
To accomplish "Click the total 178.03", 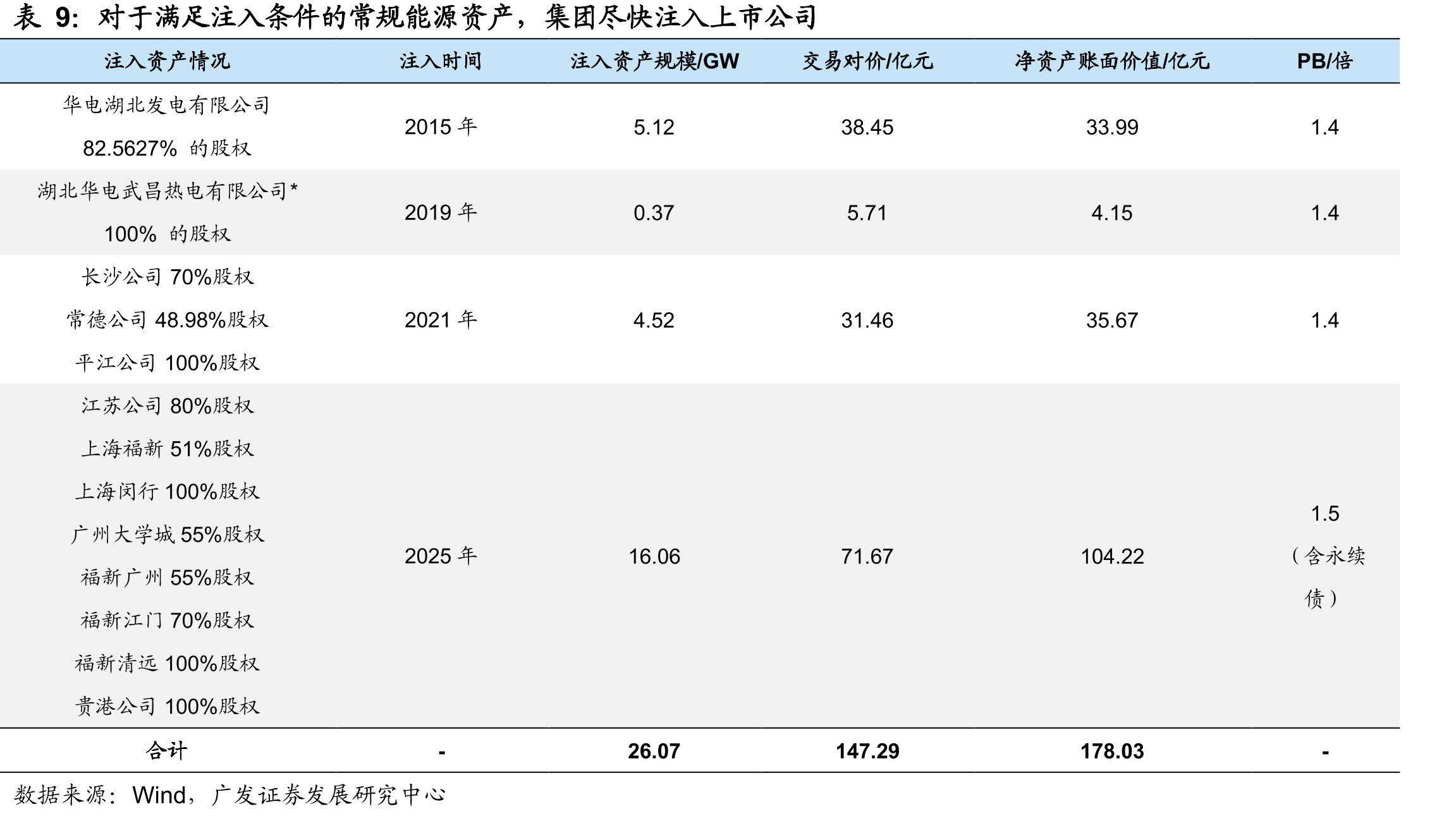I will 1112,752.
